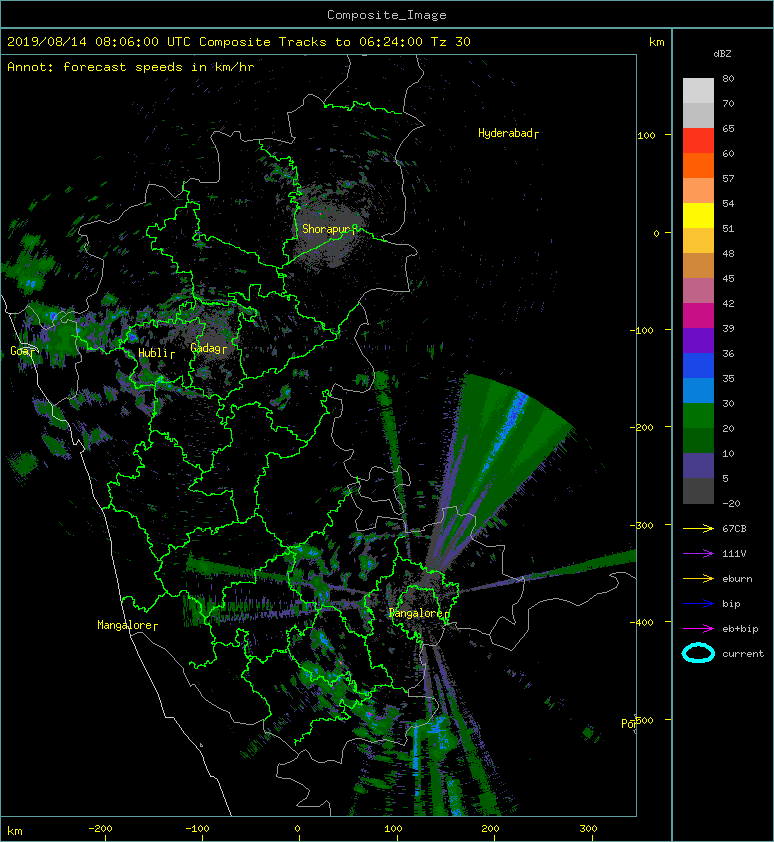Select the '42' value on the dBZ scale
Viewport: 774px width, 842px height.
point(728,303)
